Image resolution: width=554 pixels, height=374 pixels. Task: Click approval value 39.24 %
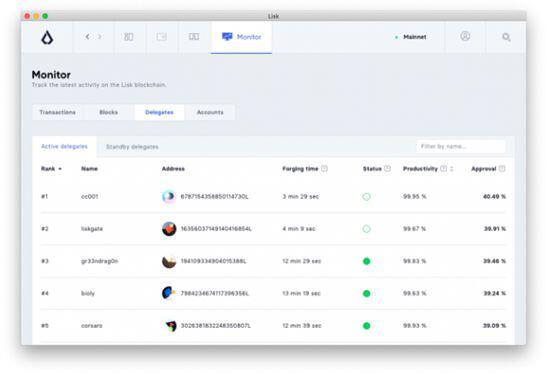pyautogui.click(x=494, y=293)
